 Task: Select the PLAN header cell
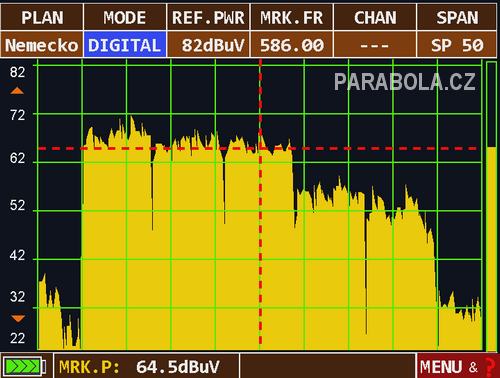(42, 17)
